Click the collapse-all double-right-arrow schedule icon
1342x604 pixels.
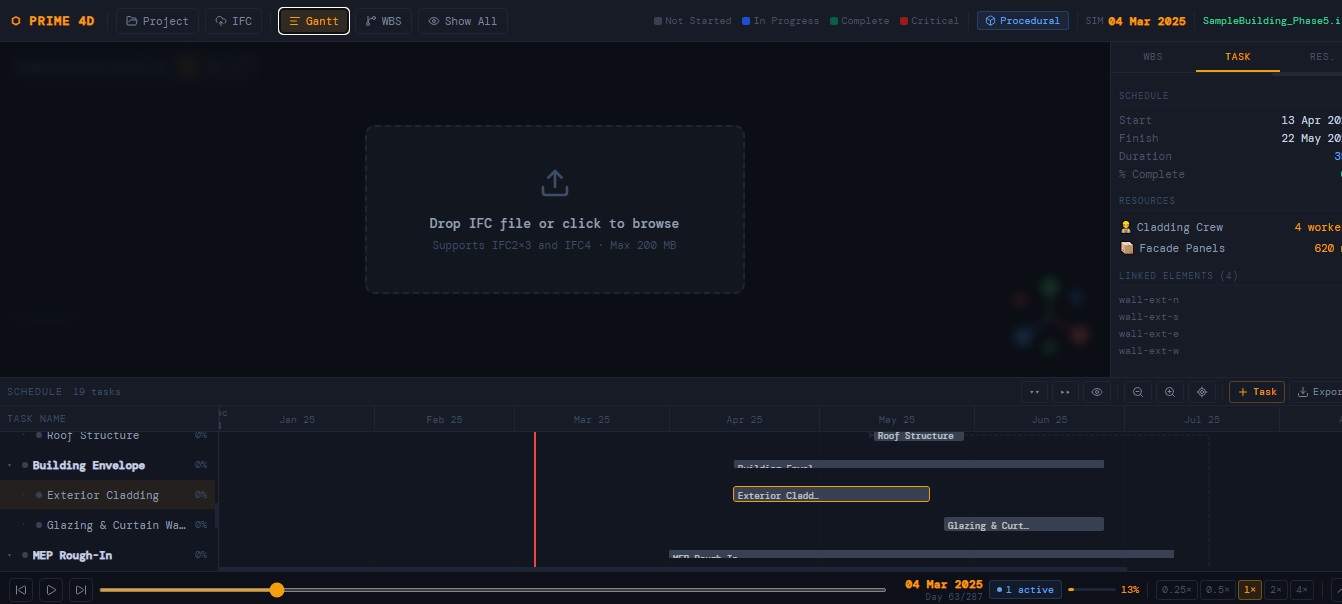[x=1066, y=392]
